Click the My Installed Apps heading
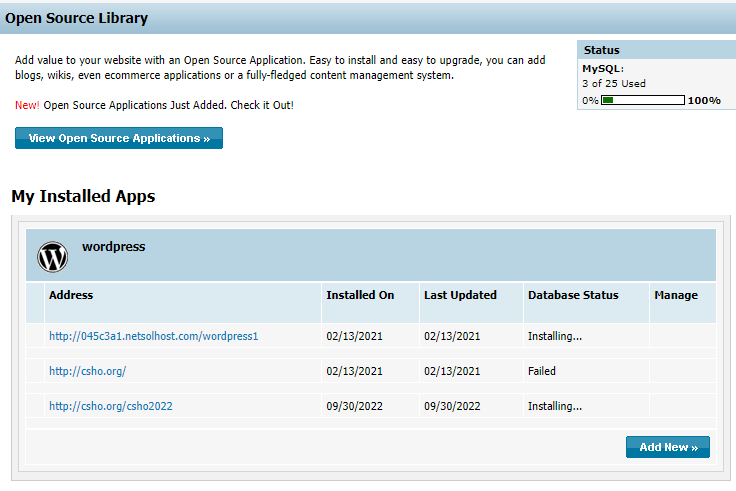 pos(83,196)
